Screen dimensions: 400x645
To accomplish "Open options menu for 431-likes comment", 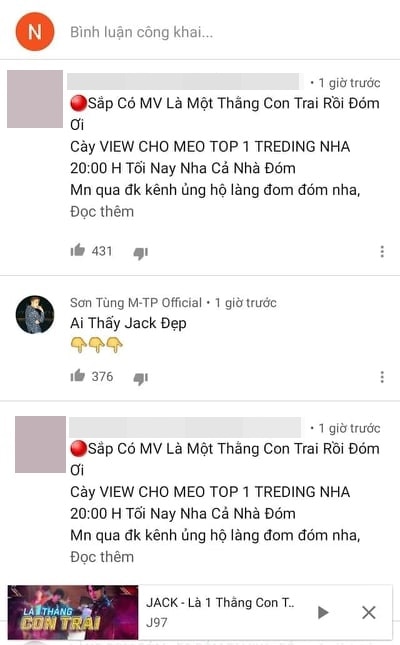I will (x=382, y=251).
